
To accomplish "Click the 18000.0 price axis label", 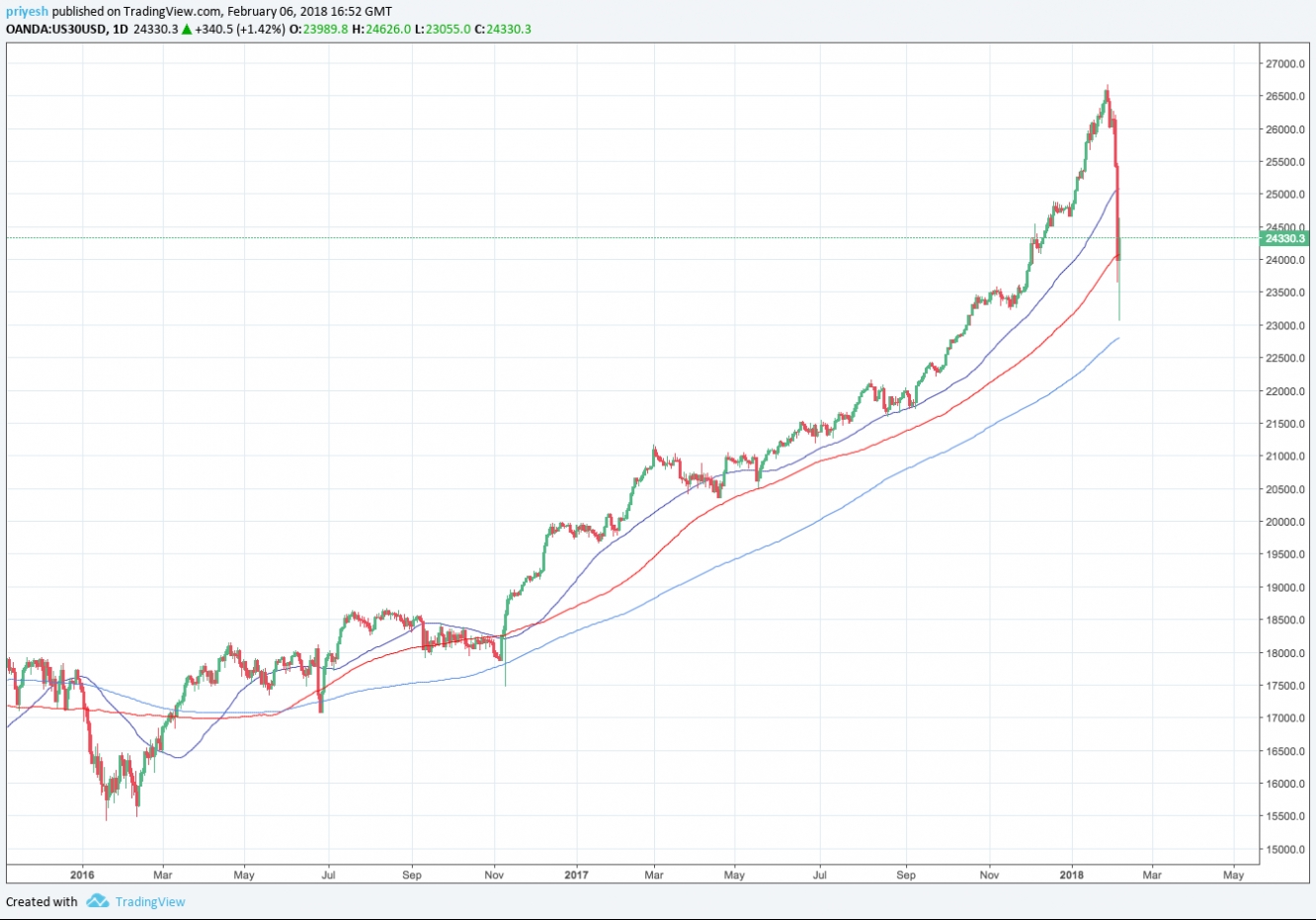I will pyautogui.click(x=1284, y=653).
